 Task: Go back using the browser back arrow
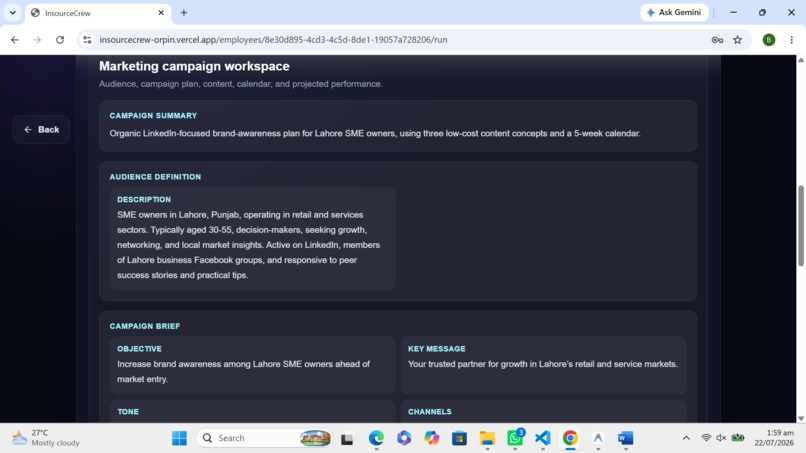(x=15, y=40)
